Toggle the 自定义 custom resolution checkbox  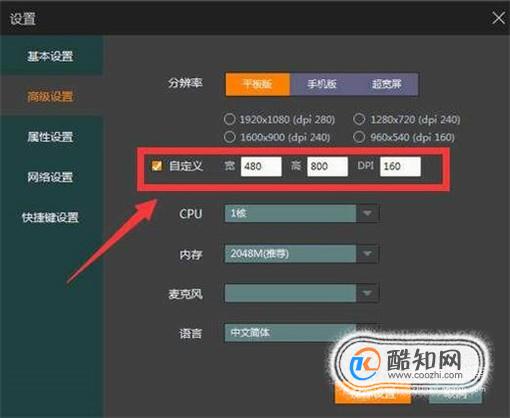(x=157, y=166)
